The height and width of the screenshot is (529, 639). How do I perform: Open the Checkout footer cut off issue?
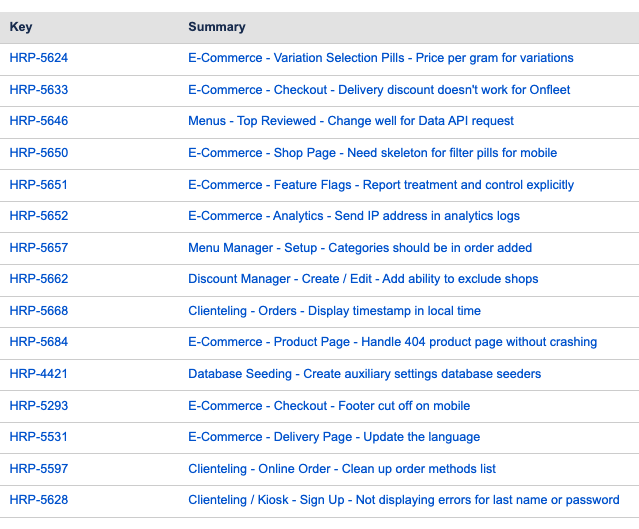329,406
